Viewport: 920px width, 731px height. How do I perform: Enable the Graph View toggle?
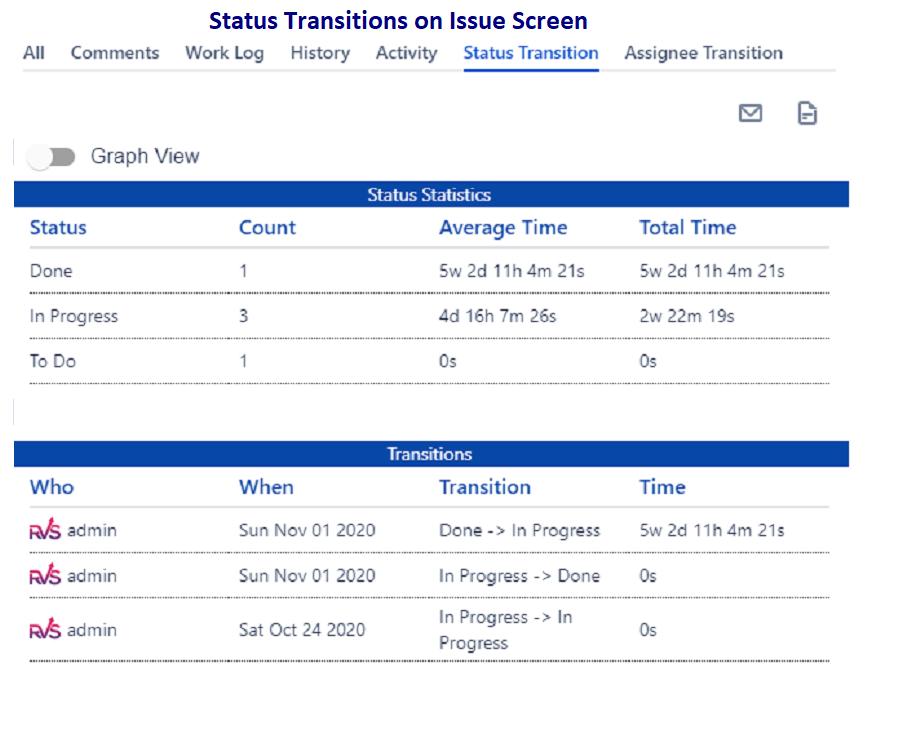coord(50,156)
